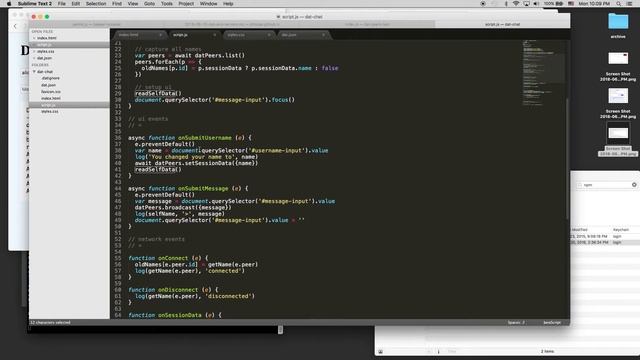Click line 55 function onConnect
The height and width of the screenshot is (360, 640).
168,258
